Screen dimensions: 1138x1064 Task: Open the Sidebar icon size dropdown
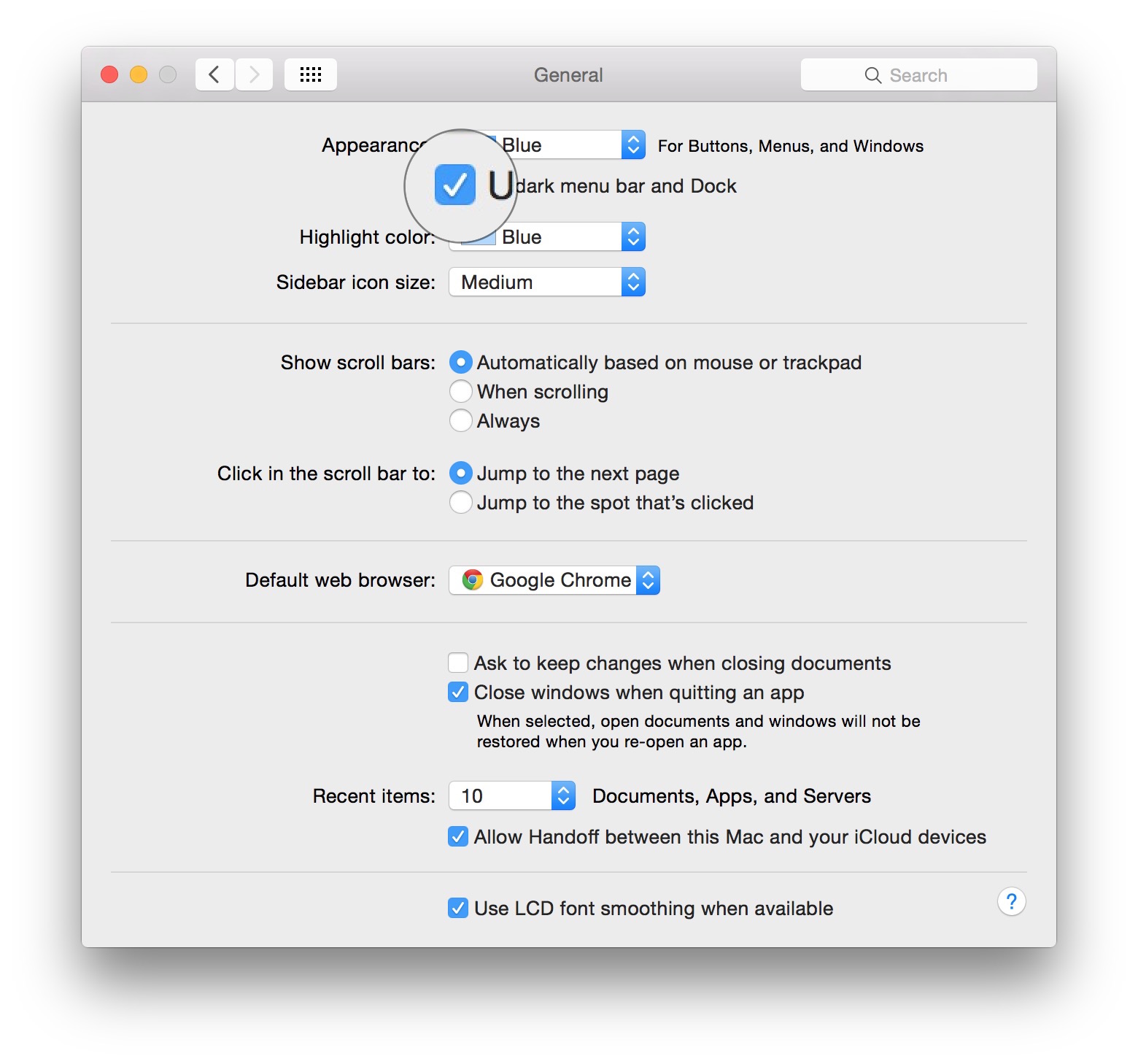coord(547,282)
